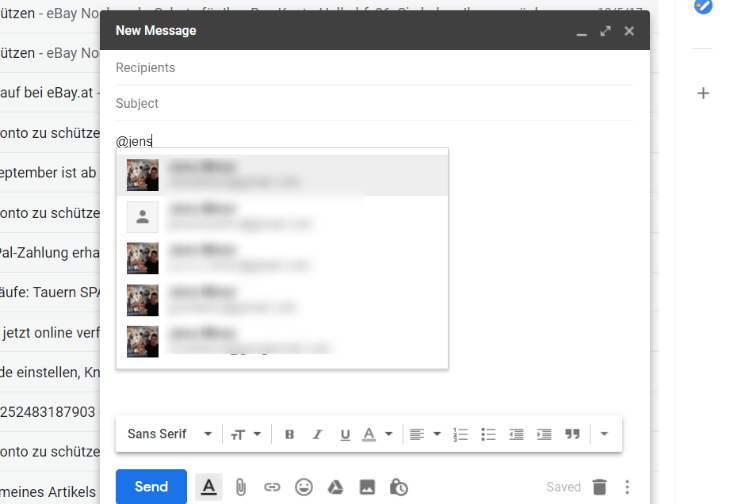Open the Sans Serif font dropdown
This screenshot has width=730, height=504.
point(169,434)
